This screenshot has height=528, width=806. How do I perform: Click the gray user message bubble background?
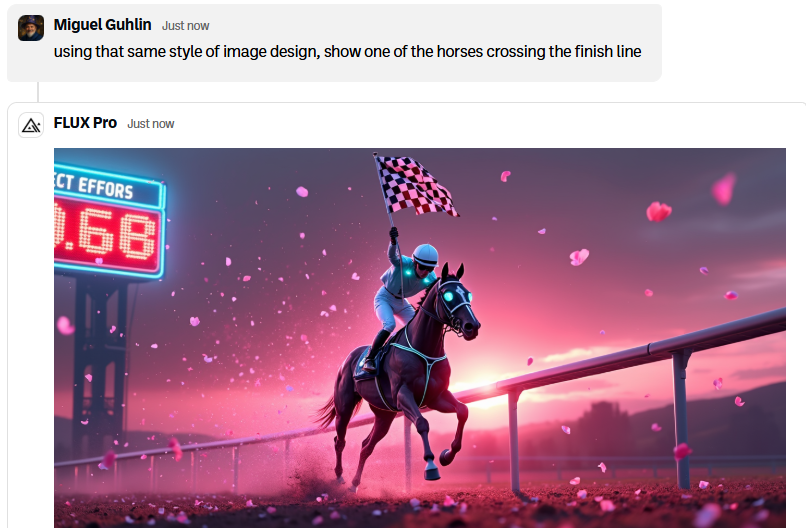(334, 43)
